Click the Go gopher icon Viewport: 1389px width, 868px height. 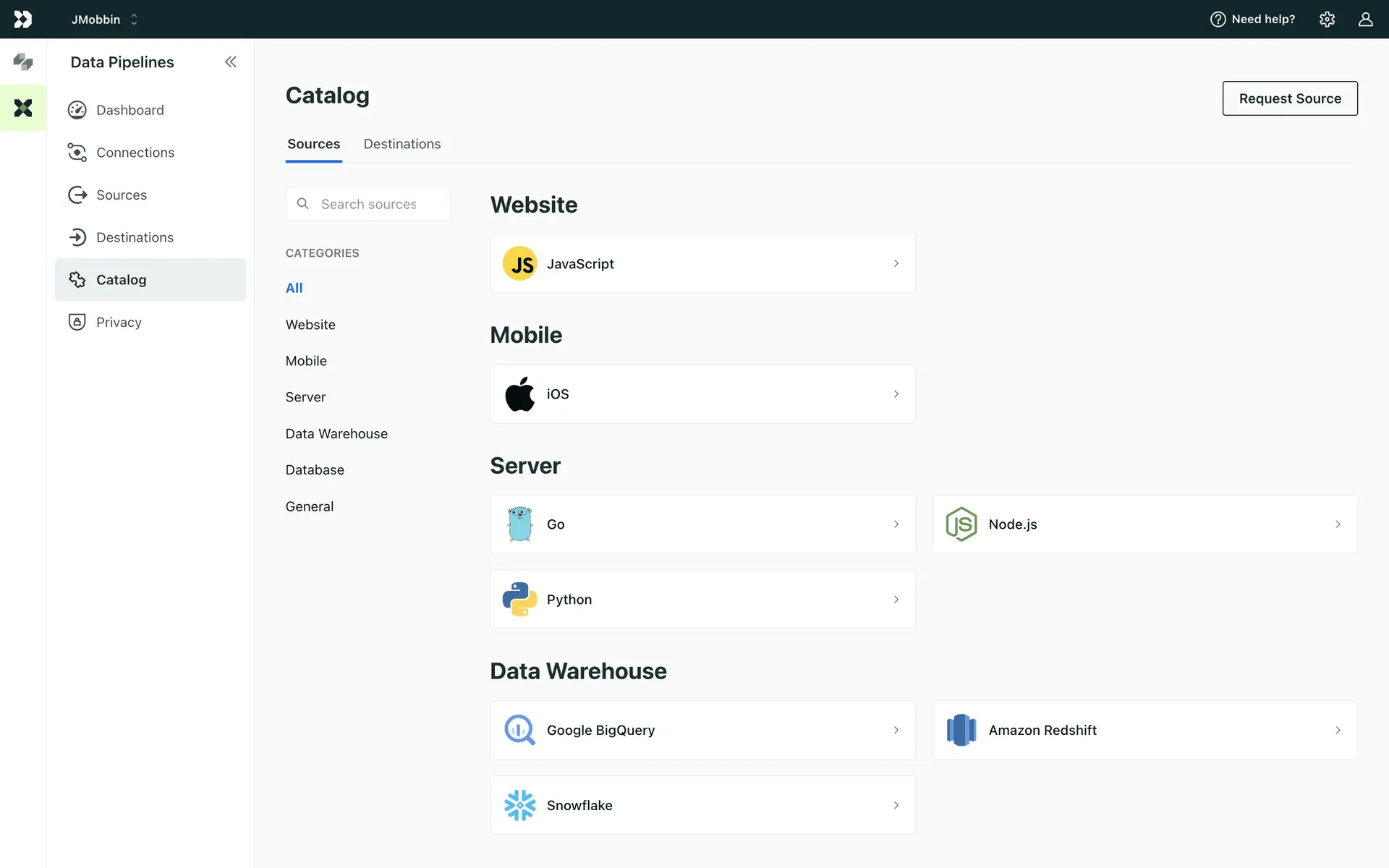tap(519, 524)
